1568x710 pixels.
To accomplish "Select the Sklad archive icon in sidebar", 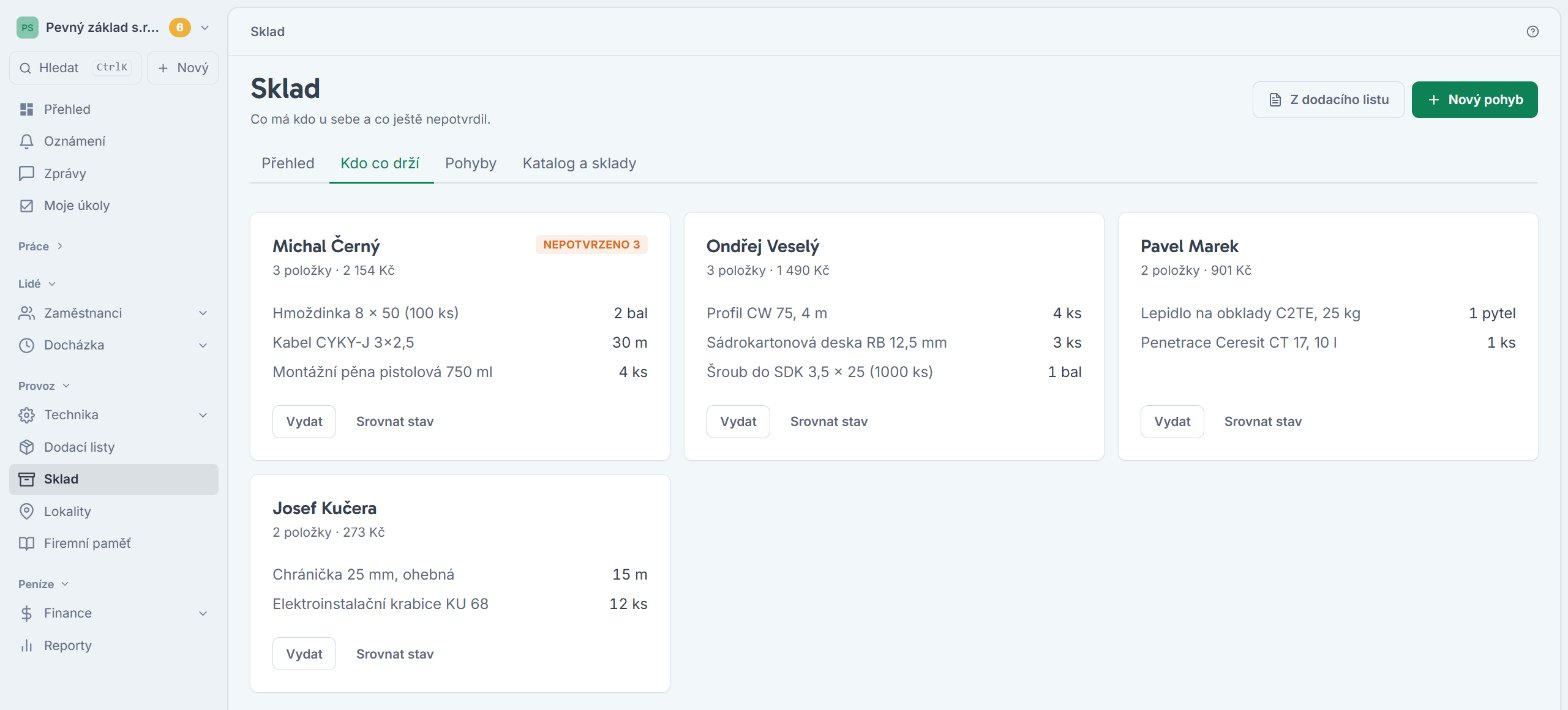I will coord(27,479).
